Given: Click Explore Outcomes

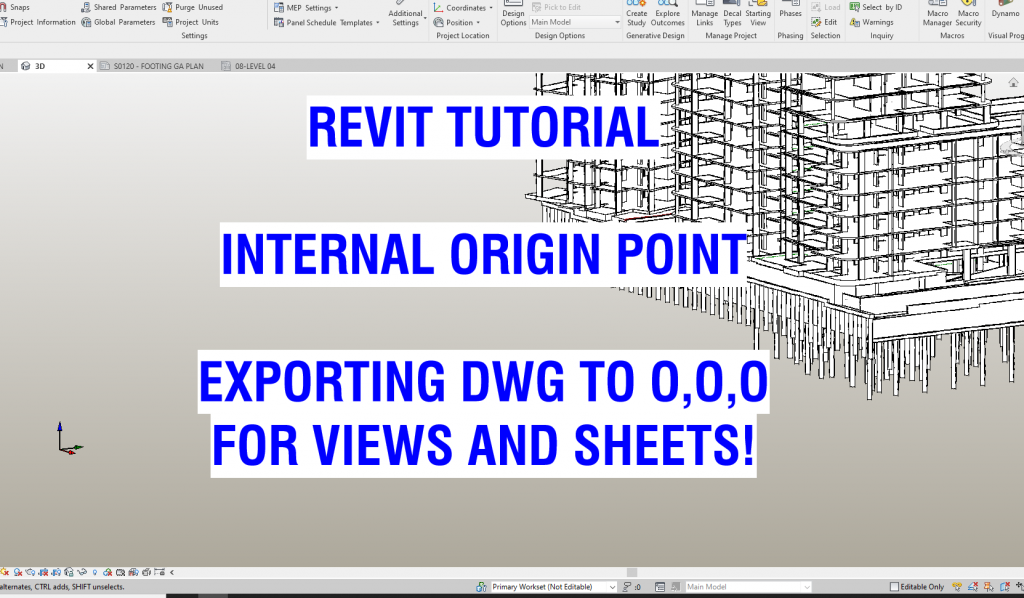Looking at the screenshot, I should pyautogui.click(x=667, y=14).
